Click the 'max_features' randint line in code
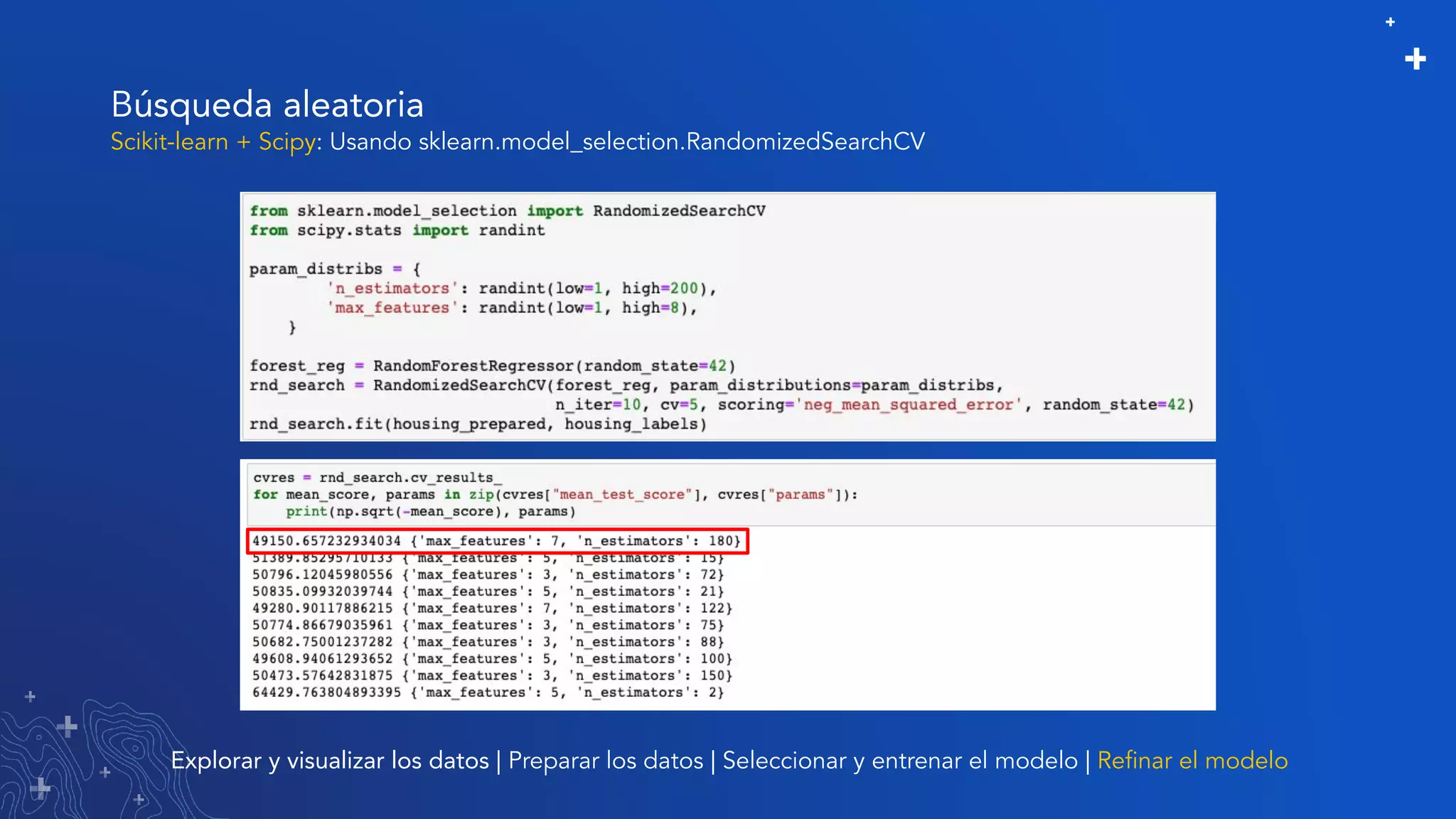This screenshot has width=1456, height=819. pyautogui.click(x=512, y=308)
